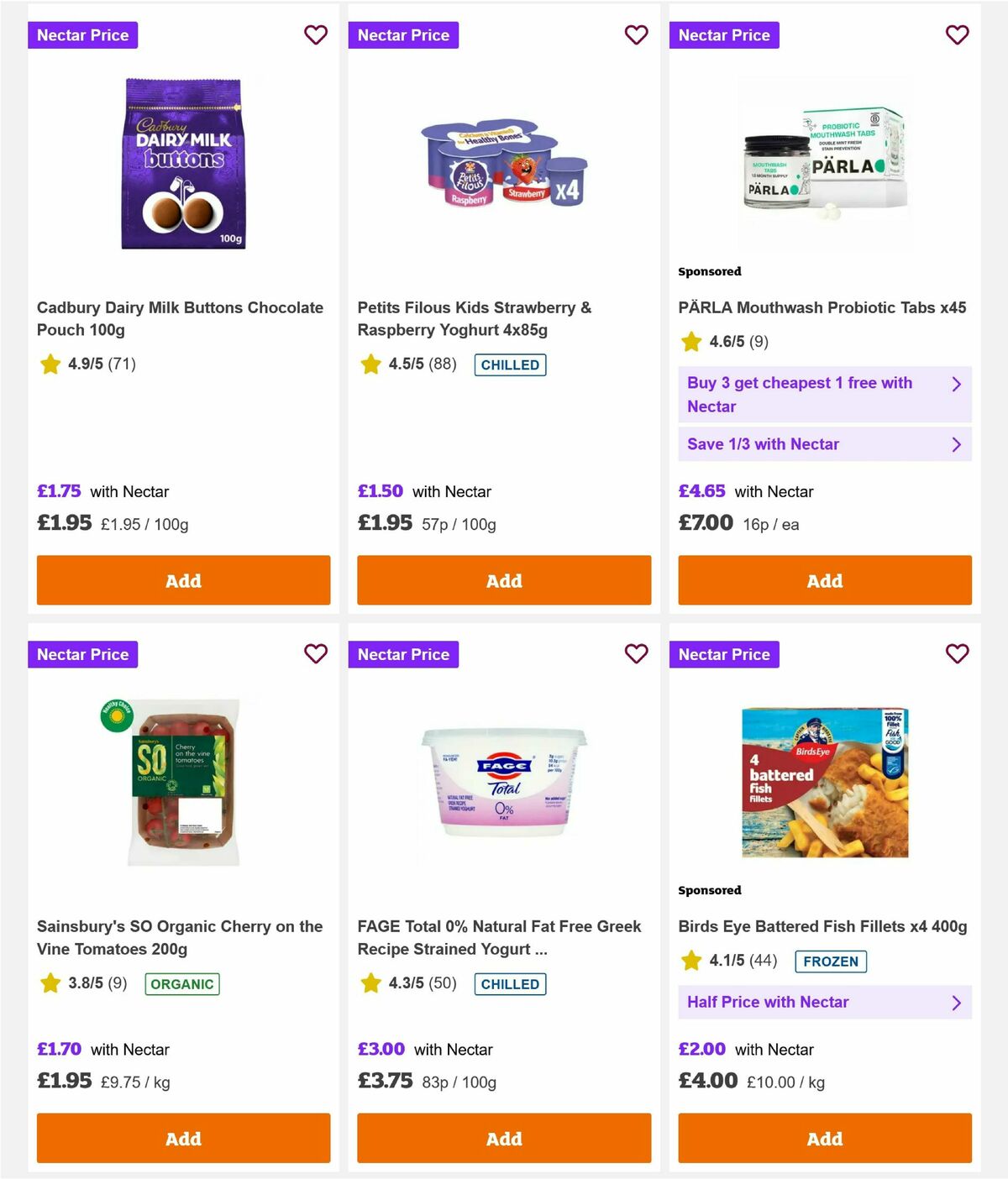Expand the Buy 3 get cheapest 1 free offer
The image size is (1008, 1179).
824,395
